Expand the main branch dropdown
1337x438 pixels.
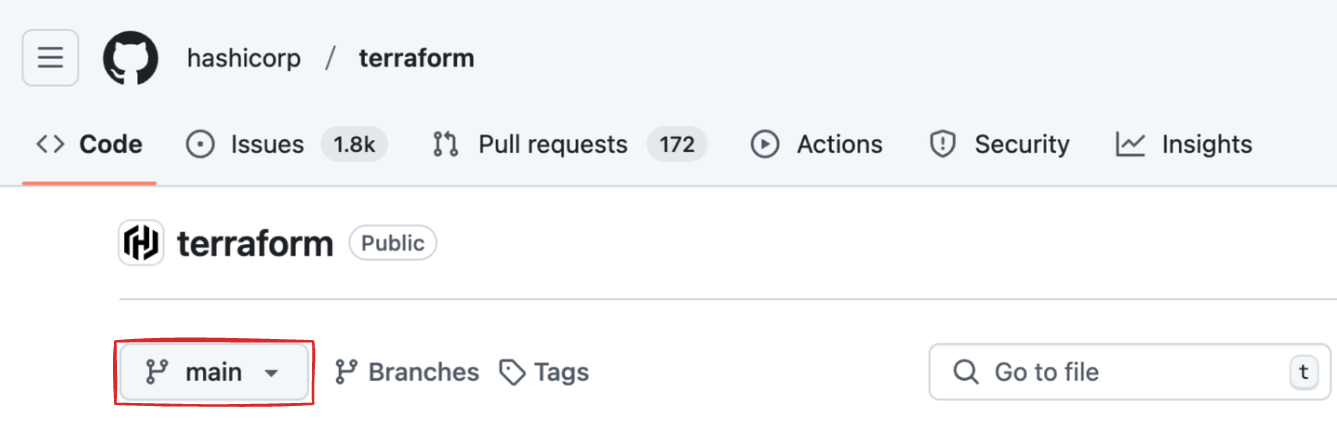(x=214, y=372)
